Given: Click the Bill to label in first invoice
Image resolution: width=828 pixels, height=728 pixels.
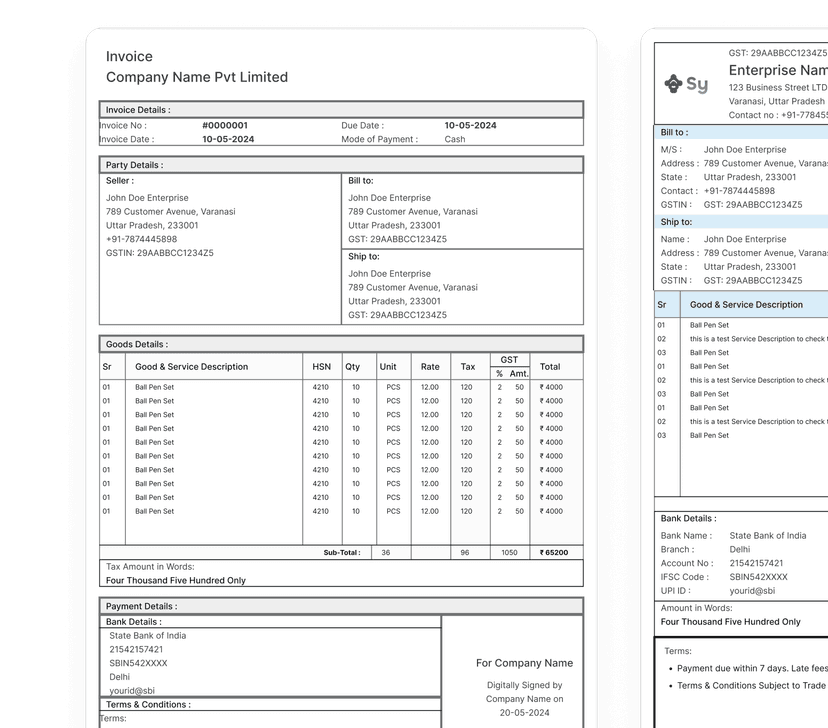Looking at the screenshot, I should (x=361, y=181).
